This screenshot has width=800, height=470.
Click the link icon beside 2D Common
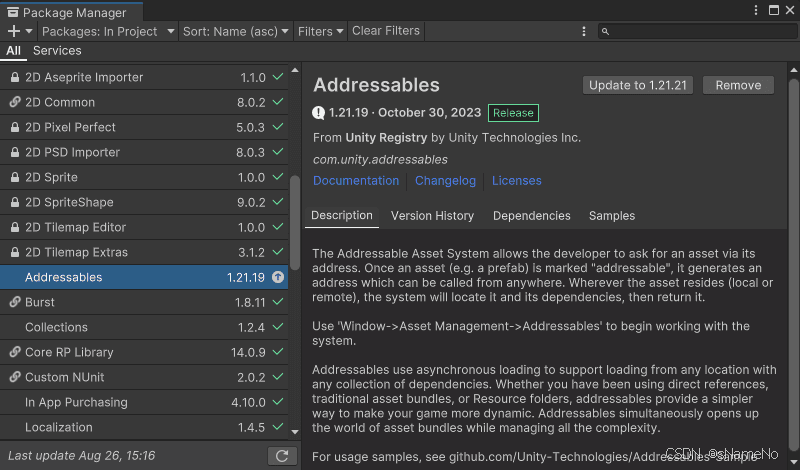[15, 102]
